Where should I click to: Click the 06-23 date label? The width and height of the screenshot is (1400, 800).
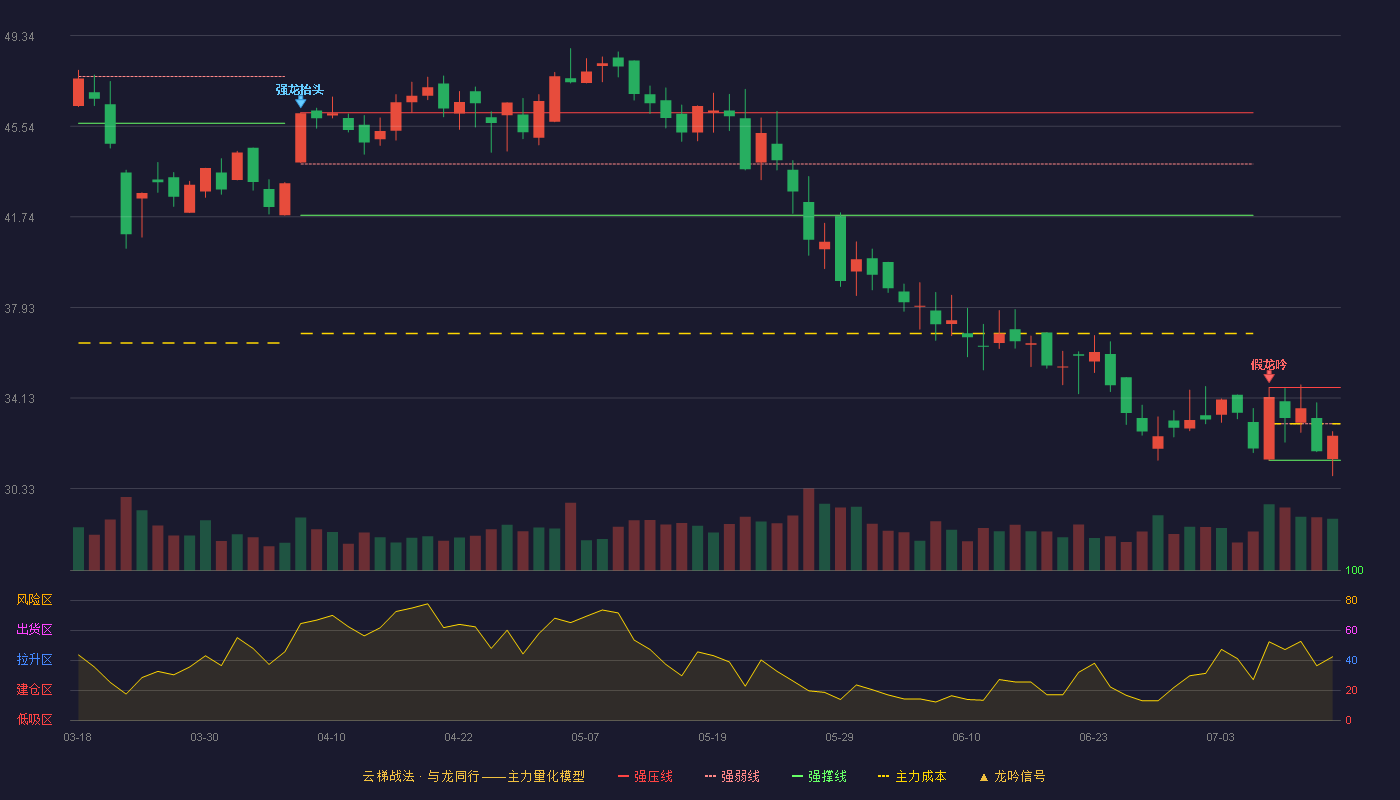pyautogui.click(x=1093, y=737)
